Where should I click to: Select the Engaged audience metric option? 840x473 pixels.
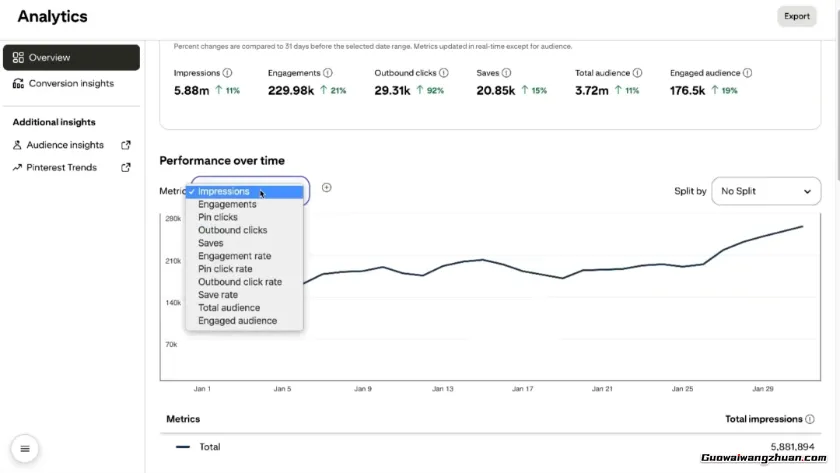coord(237,321)
